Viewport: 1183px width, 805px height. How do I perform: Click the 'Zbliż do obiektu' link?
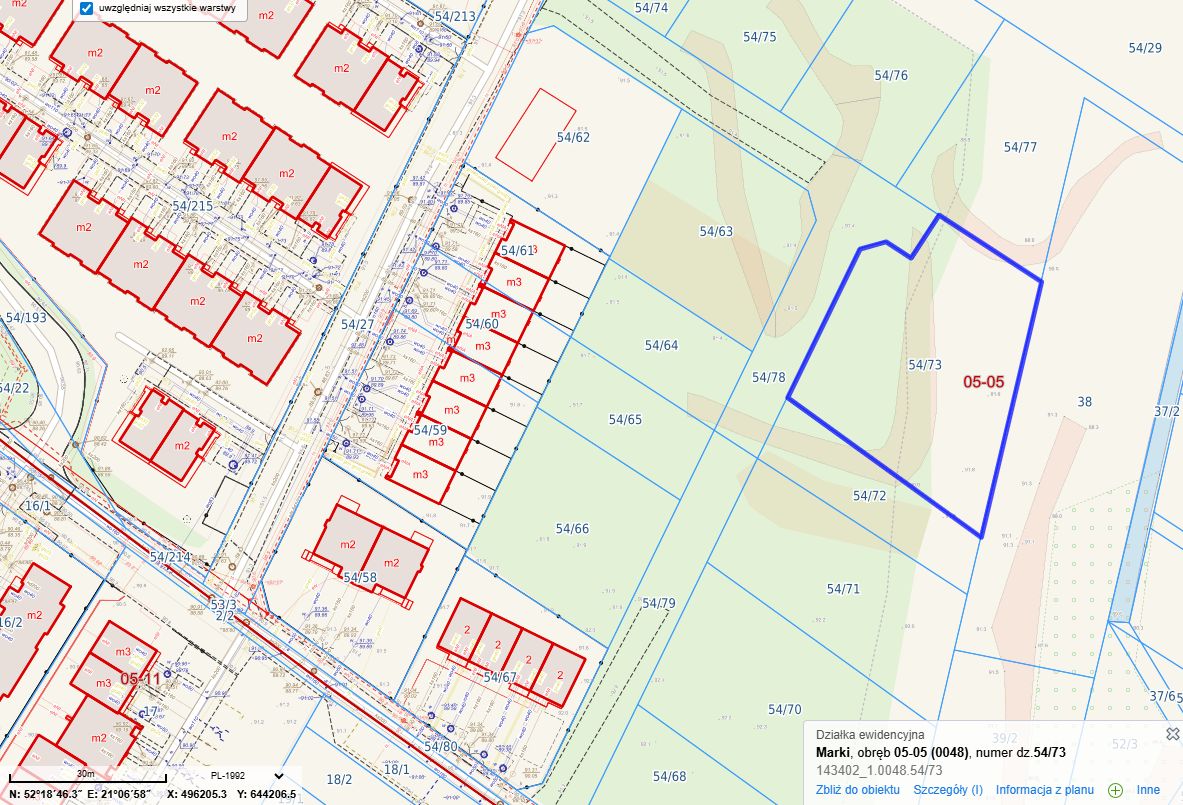point(857,790)
